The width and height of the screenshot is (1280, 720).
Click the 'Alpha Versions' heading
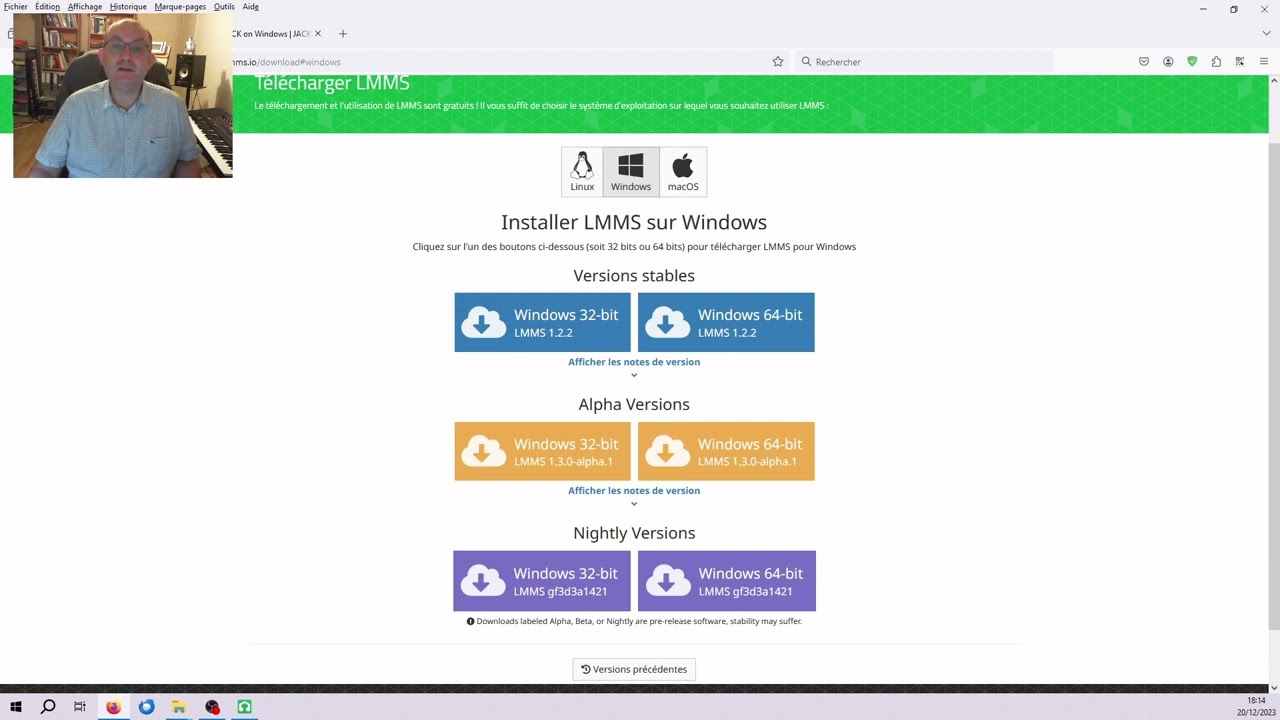pos(634,404)
